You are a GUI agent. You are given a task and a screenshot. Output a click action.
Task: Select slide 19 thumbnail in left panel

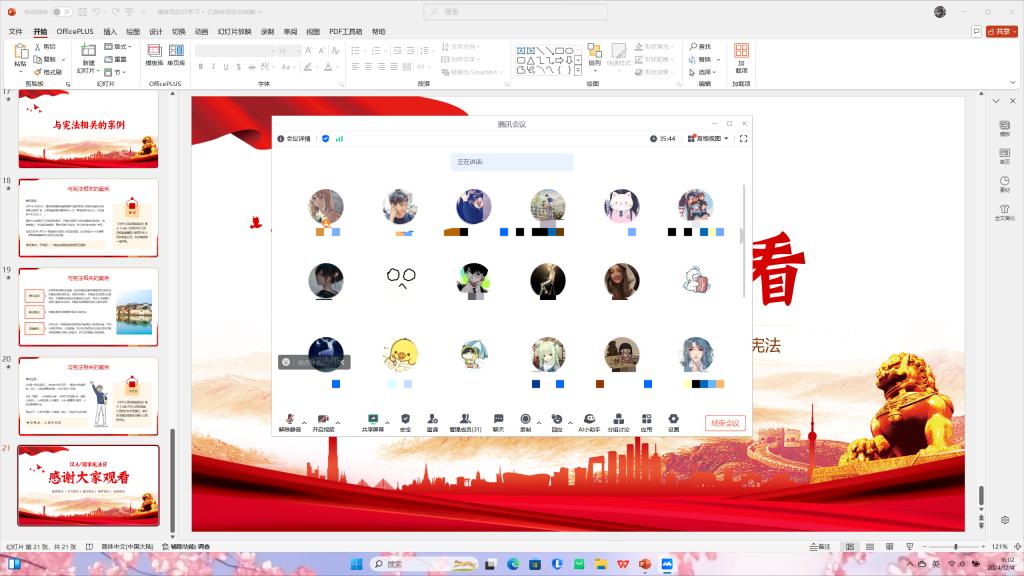[88, 307]
